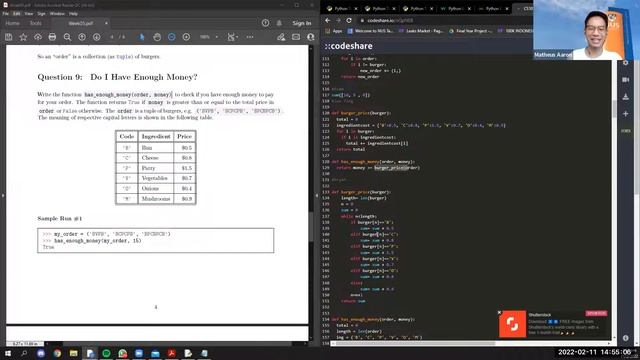Screen dimensions: 640x360
Task: Click the browser forward arrow
Action: 338,20
